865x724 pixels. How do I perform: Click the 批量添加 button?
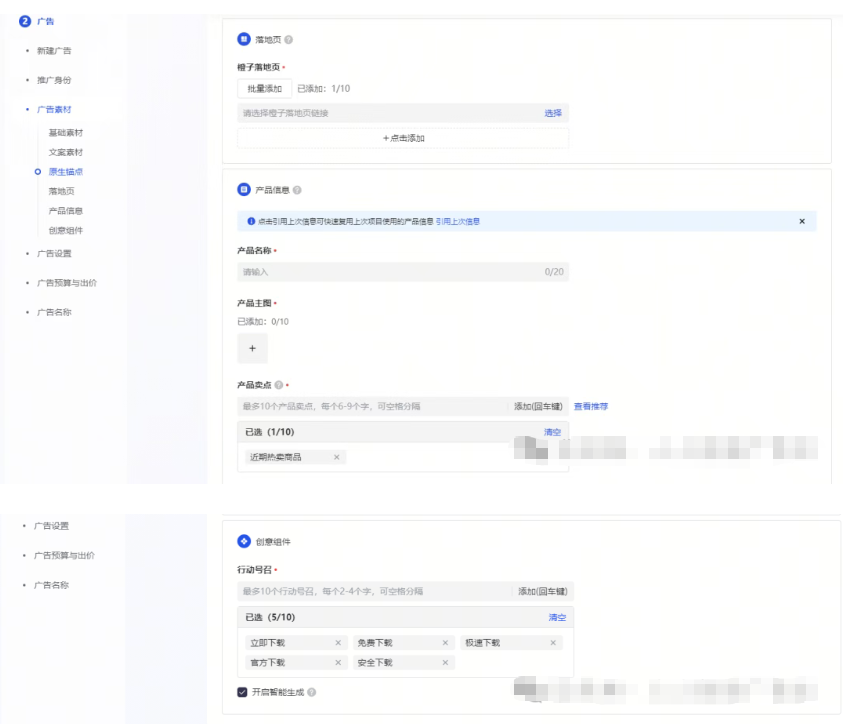tap(265, 88)
